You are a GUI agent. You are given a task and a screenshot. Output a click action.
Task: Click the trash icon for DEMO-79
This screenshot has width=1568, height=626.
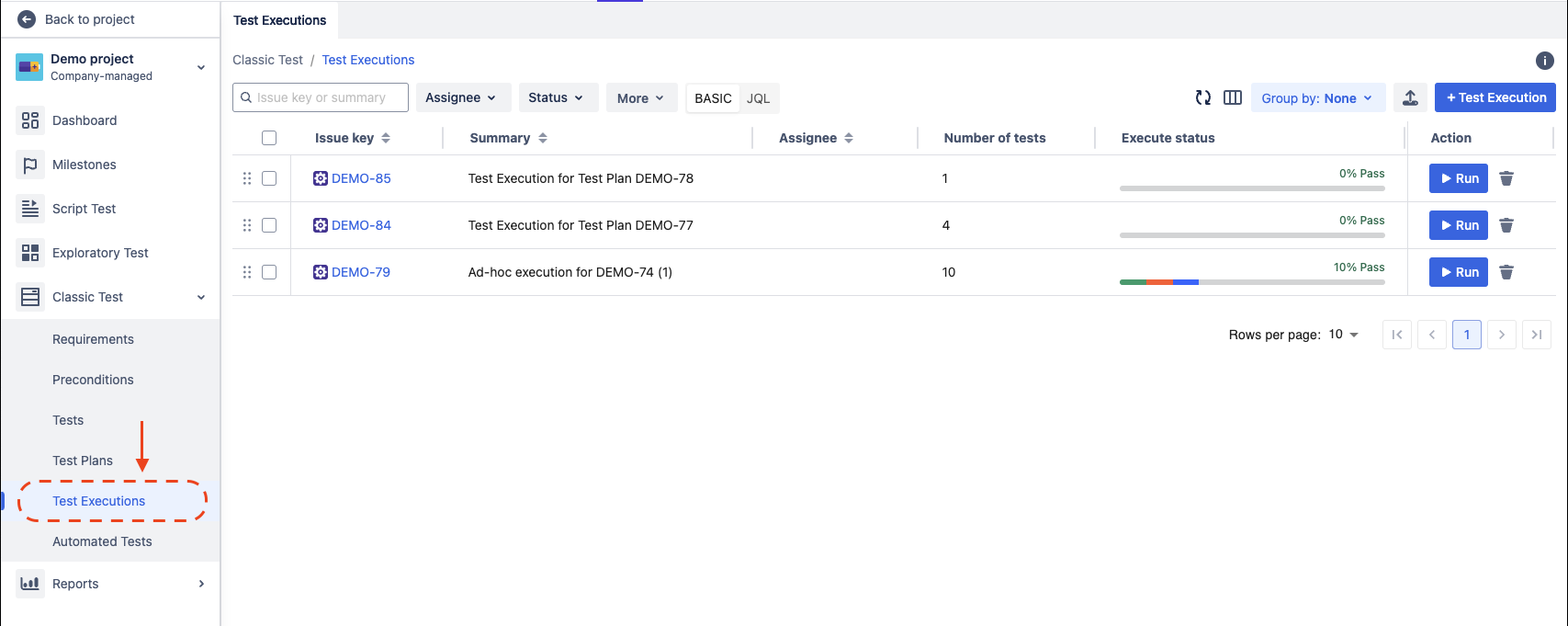point(1506,272)
